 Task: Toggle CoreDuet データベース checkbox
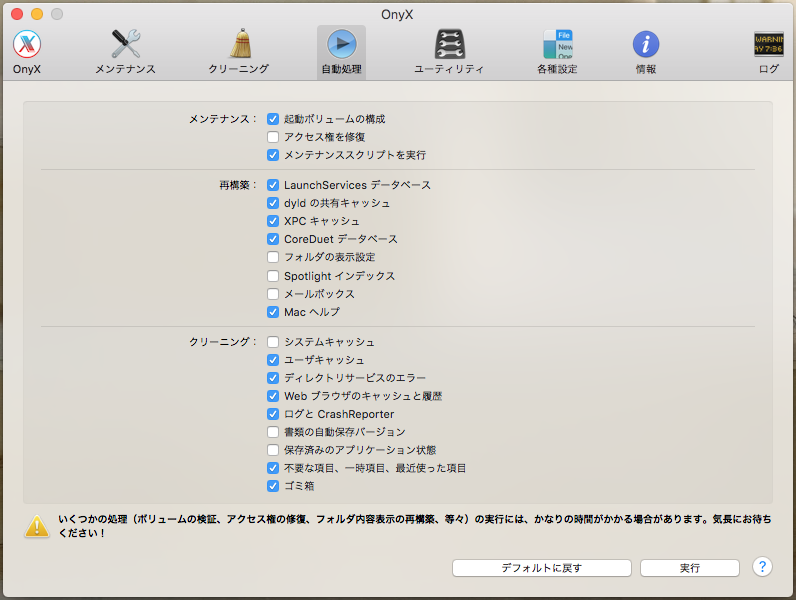click(x=273, y=239)
